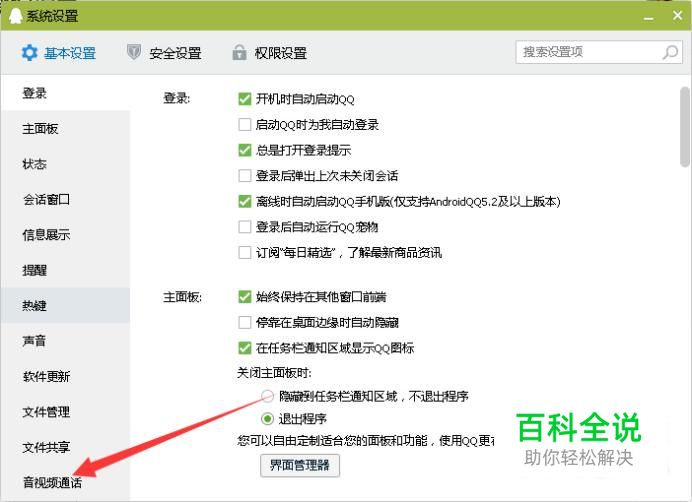This screenshot has height=502, width=692.
Task: Toggle 离线时自动启动QQ手机版 checkbox
Action: click(244, 201)
